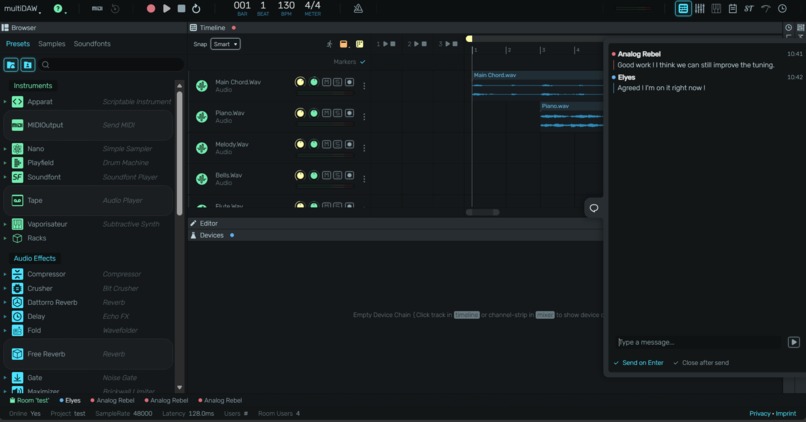The height and width of the screenshot is (422, 806).
Task: Click the Soundfont player icon
Action: tap(17, 177)
